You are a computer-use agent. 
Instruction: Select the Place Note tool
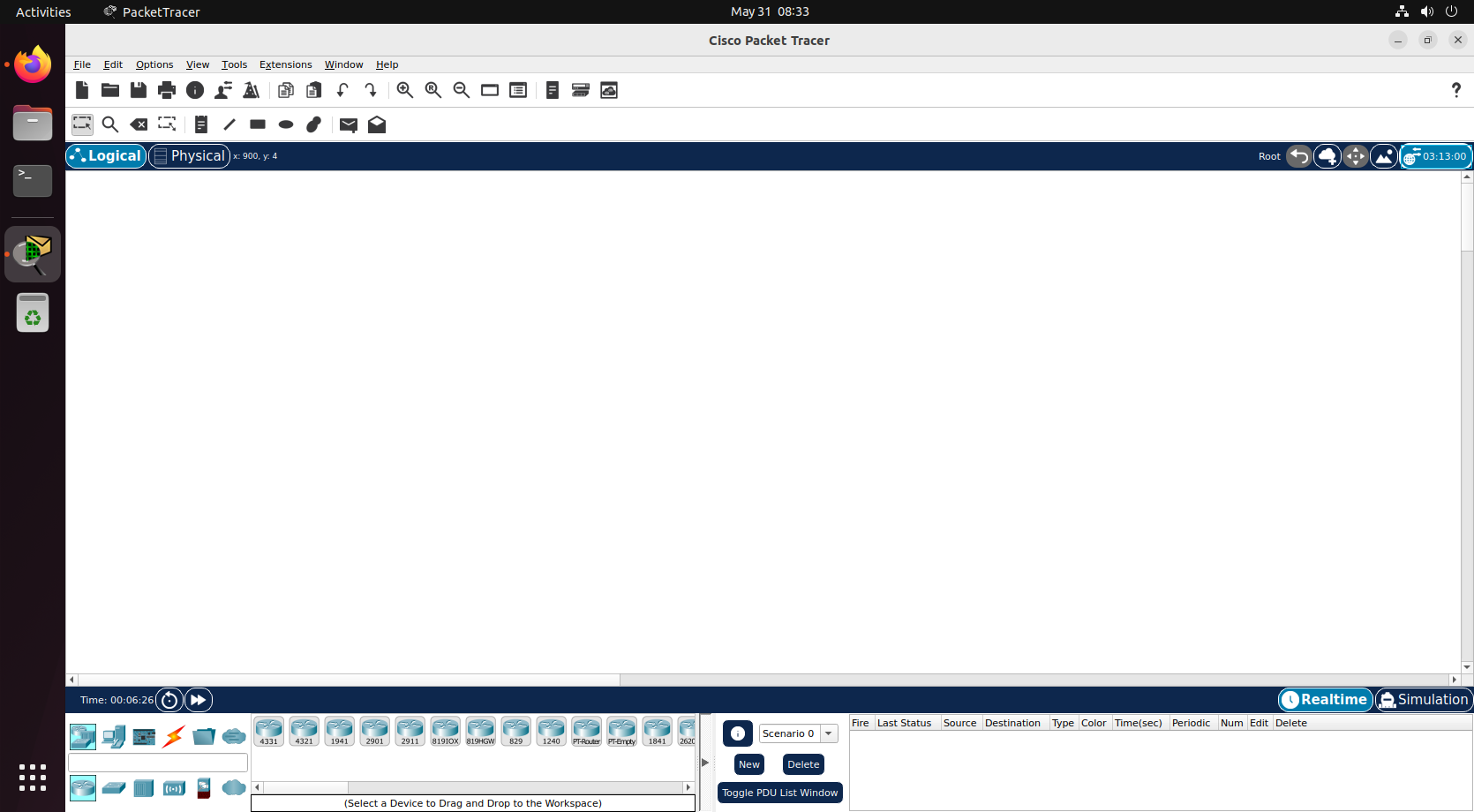pos(201,124)
